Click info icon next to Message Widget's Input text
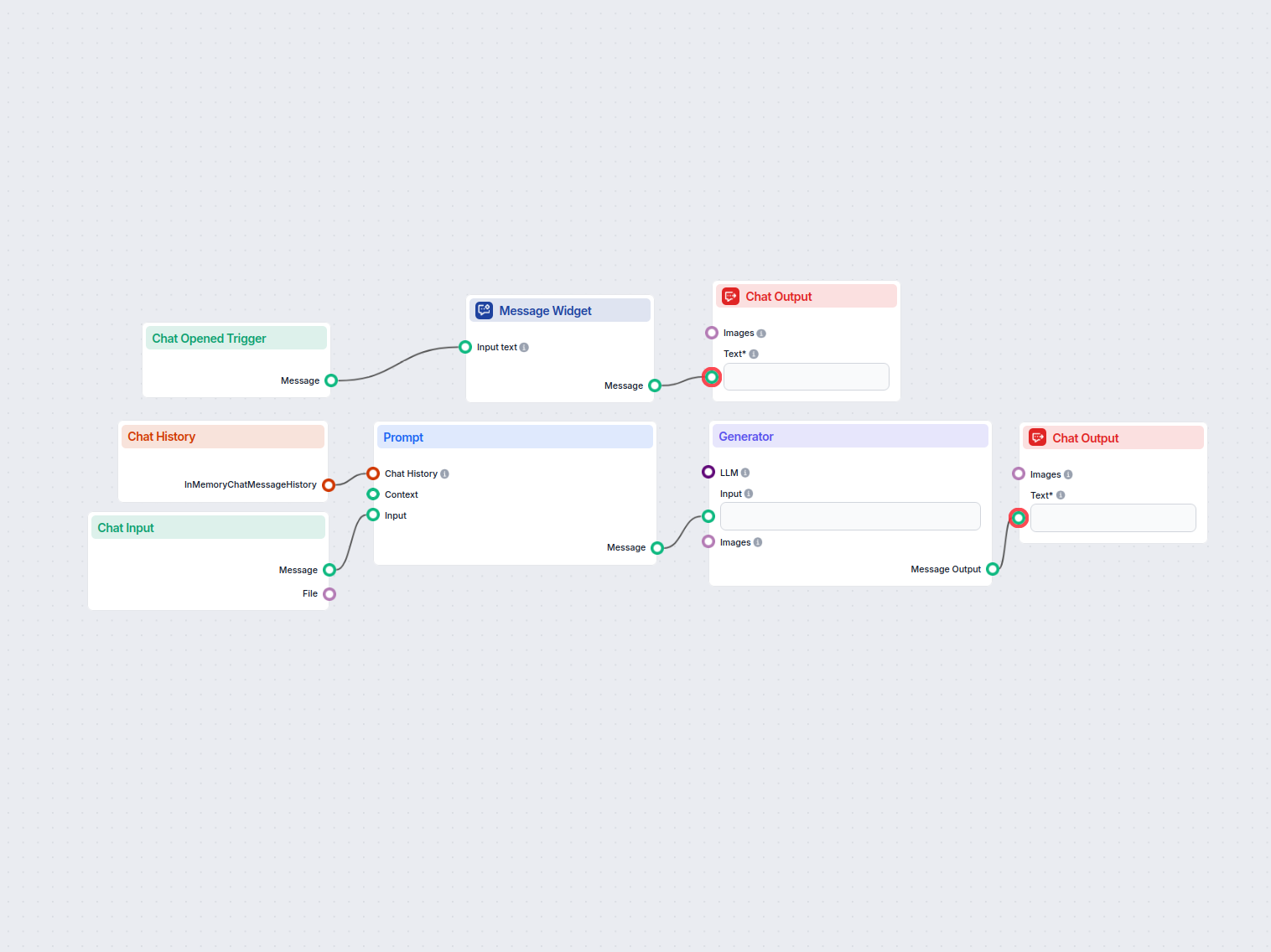 click(524, 348)
